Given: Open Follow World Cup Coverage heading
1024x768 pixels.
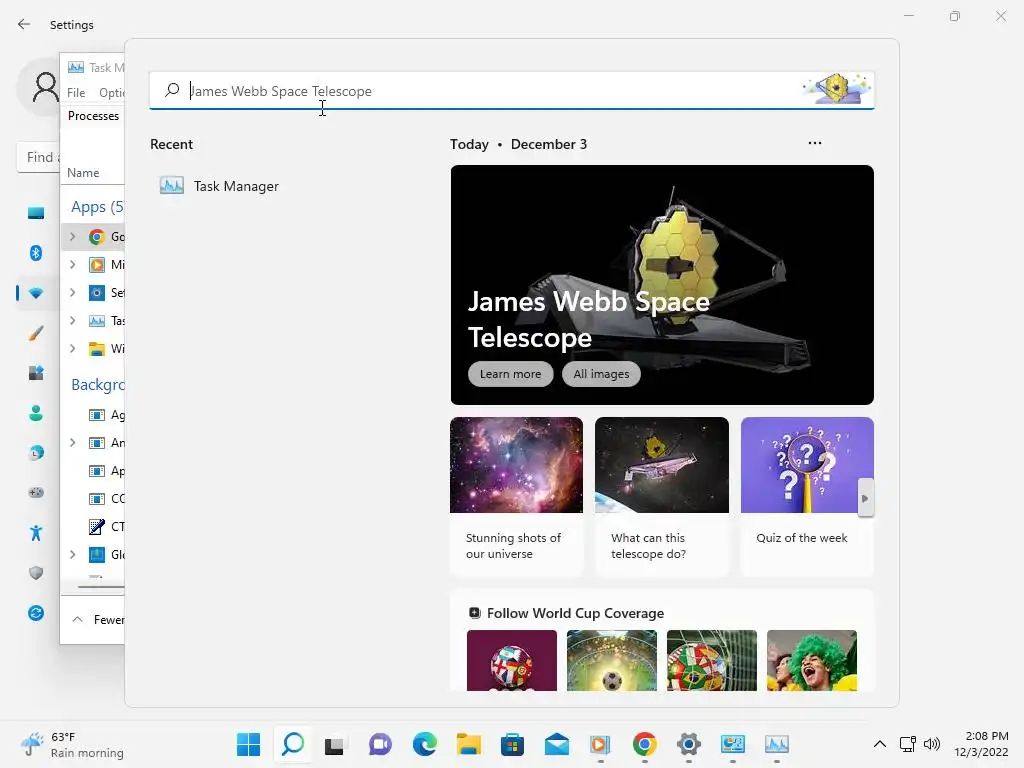Looking at the screenshot, I should pyautogui.click(x=575, y=613).
